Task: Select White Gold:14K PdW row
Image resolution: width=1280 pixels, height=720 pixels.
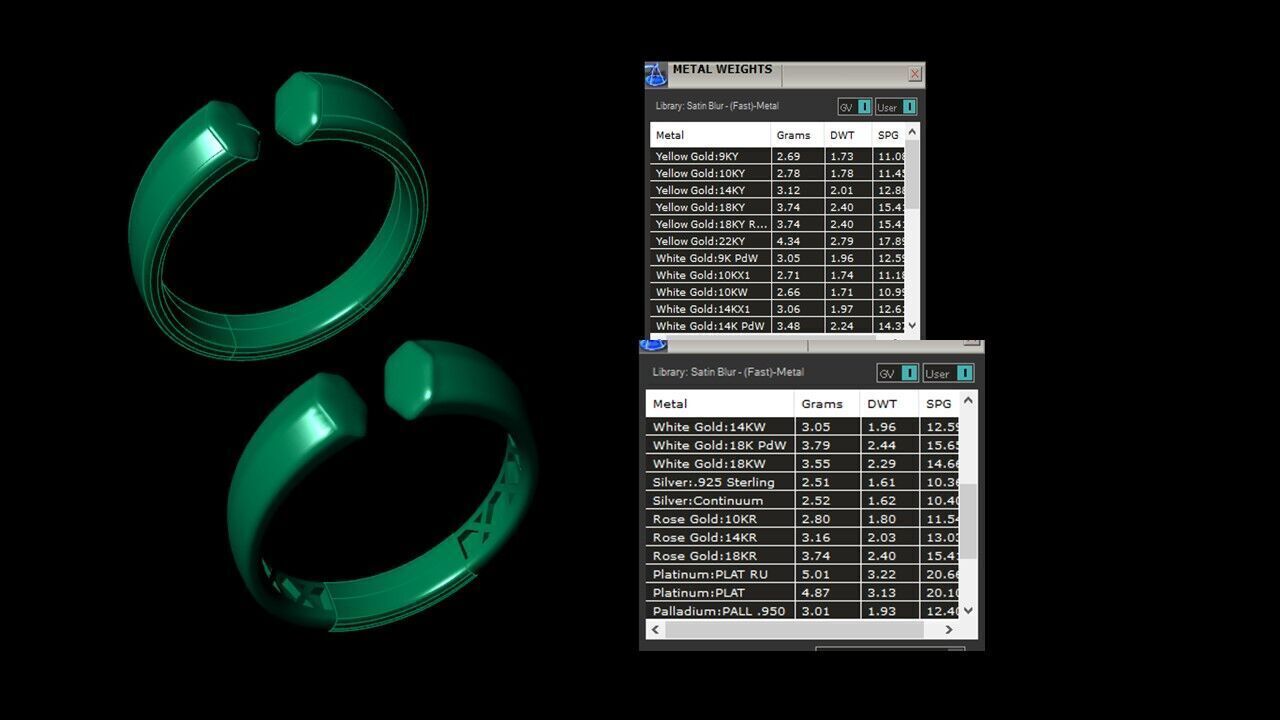Action: 777,326
